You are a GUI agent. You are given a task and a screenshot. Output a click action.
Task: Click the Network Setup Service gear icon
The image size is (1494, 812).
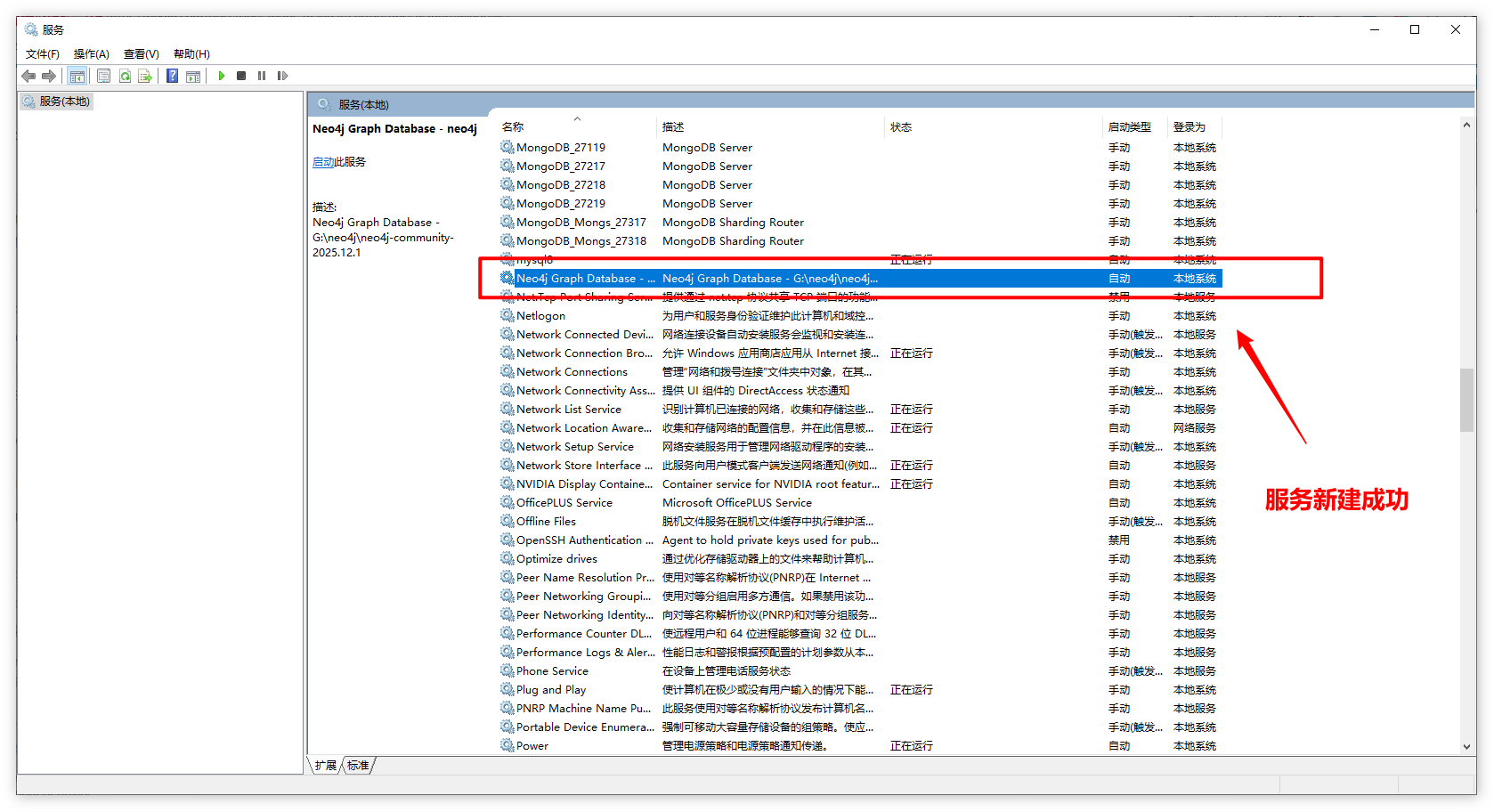[x=507, y=447]
